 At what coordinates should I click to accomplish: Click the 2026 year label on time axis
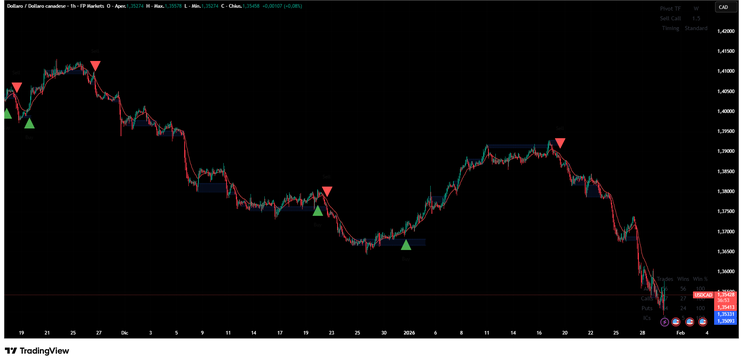(x=409, y=333)
